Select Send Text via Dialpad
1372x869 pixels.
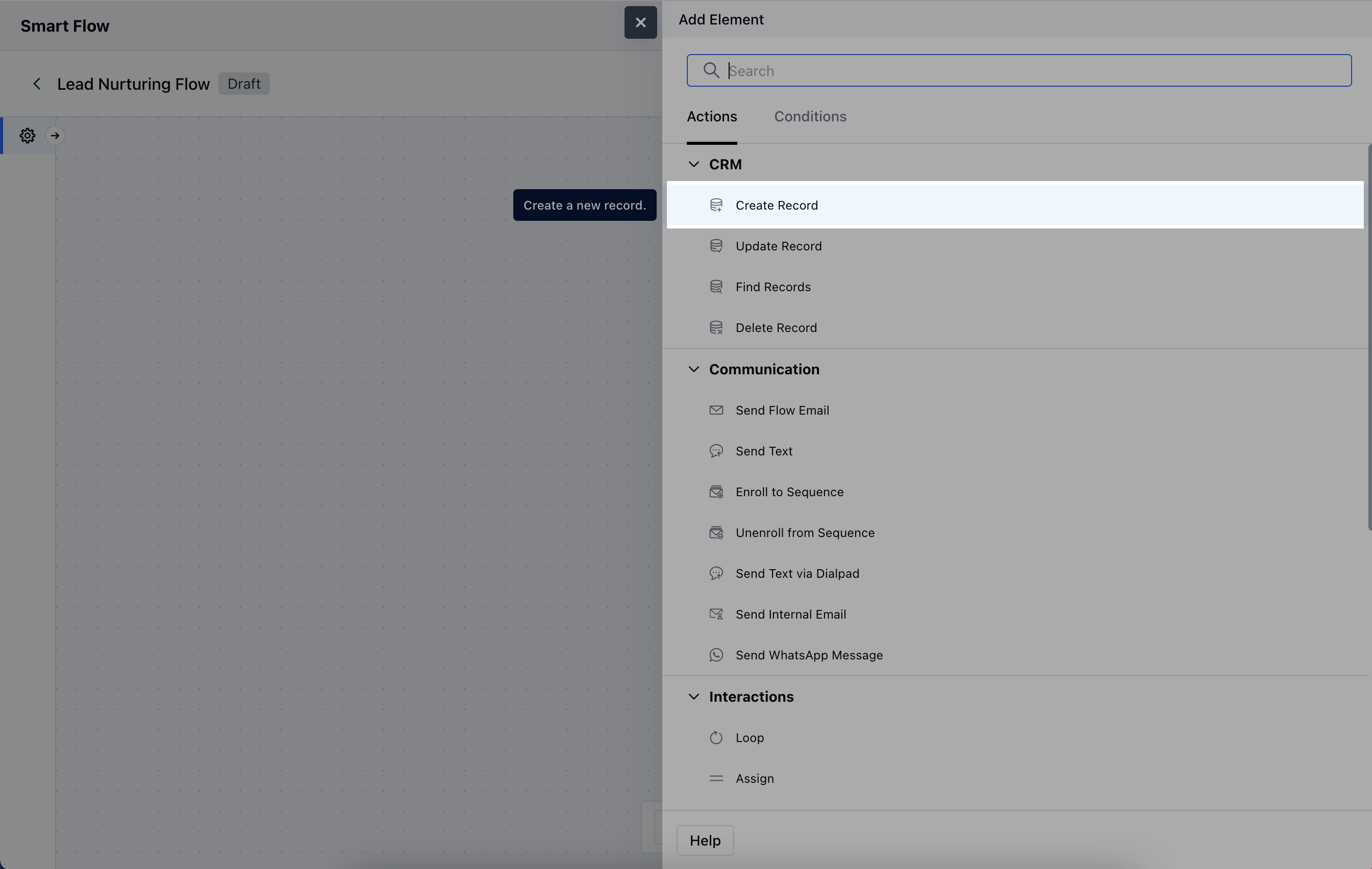click(x=1015, y=573)
